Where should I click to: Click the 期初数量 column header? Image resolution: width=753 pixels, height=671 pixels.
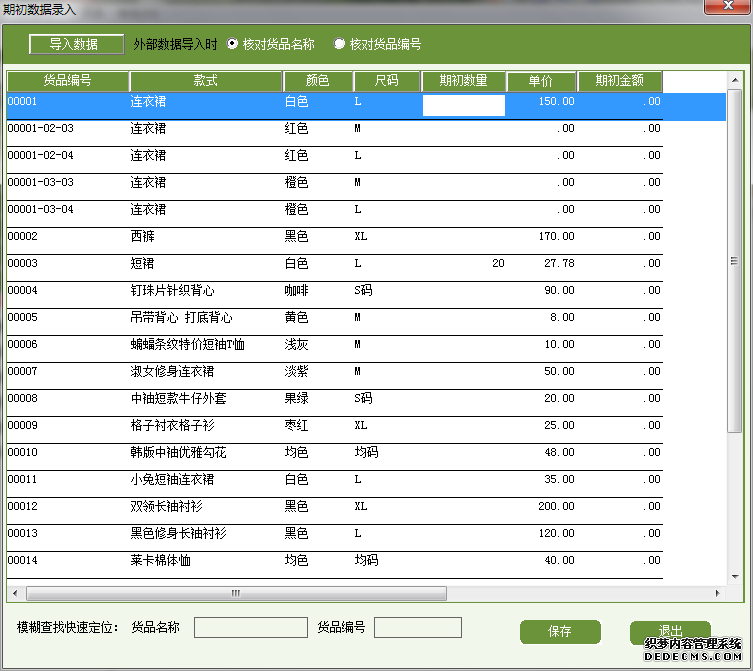[x=464, y=81]
